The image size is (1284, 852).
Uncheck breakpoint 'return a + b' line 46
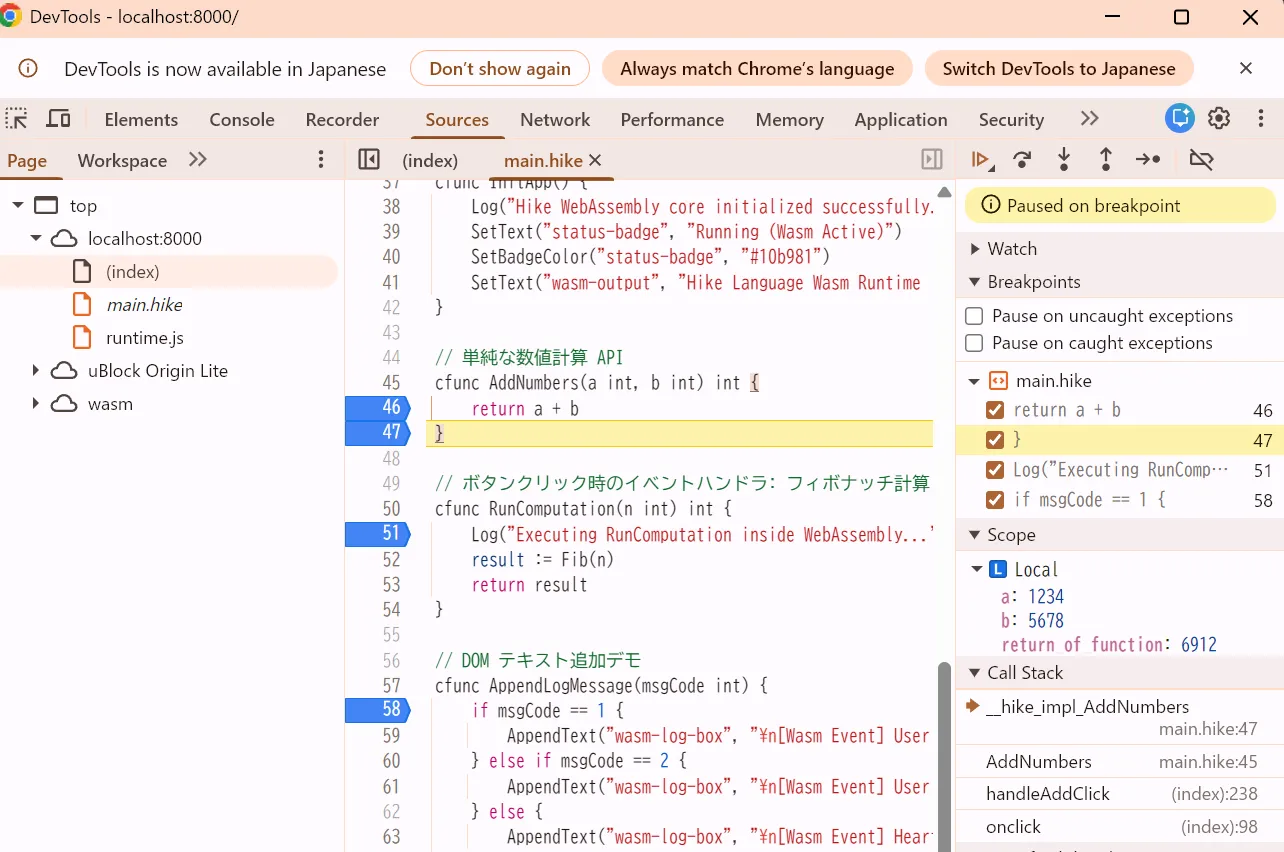(x=995, y=410)
